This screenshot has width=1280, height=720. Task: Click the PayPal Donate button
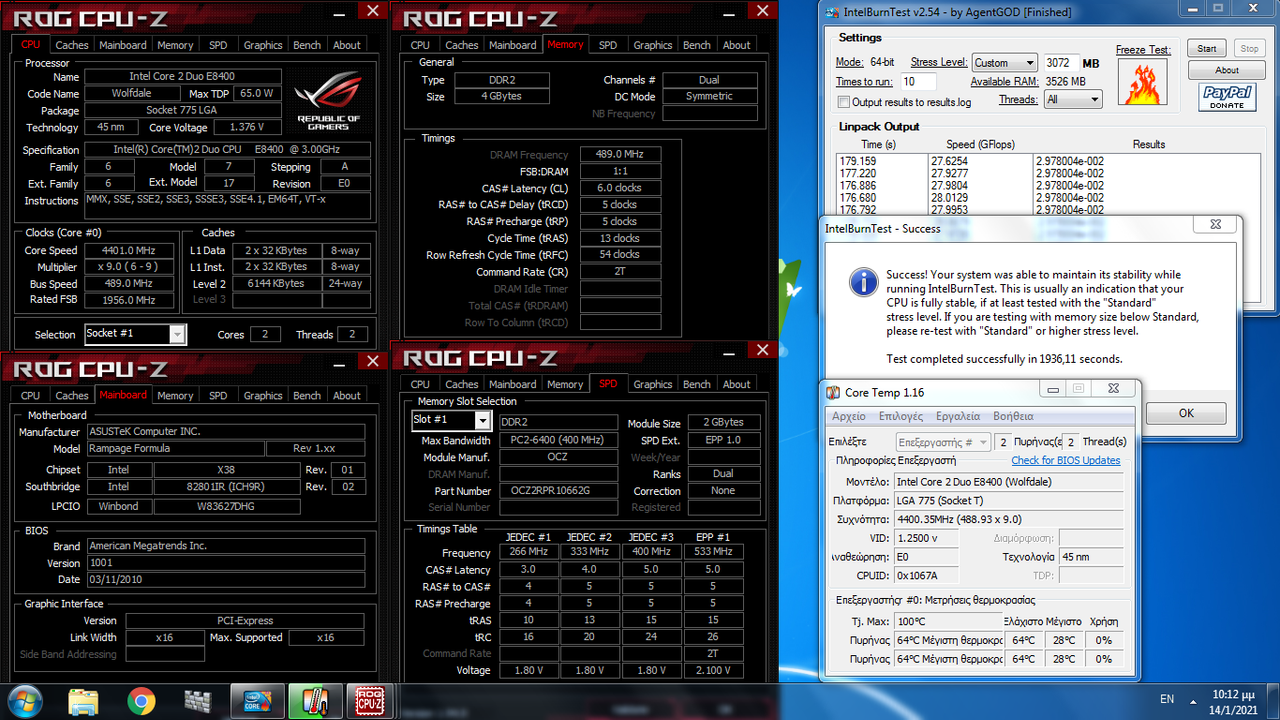pyautogui.click(x=1227, y=97)
